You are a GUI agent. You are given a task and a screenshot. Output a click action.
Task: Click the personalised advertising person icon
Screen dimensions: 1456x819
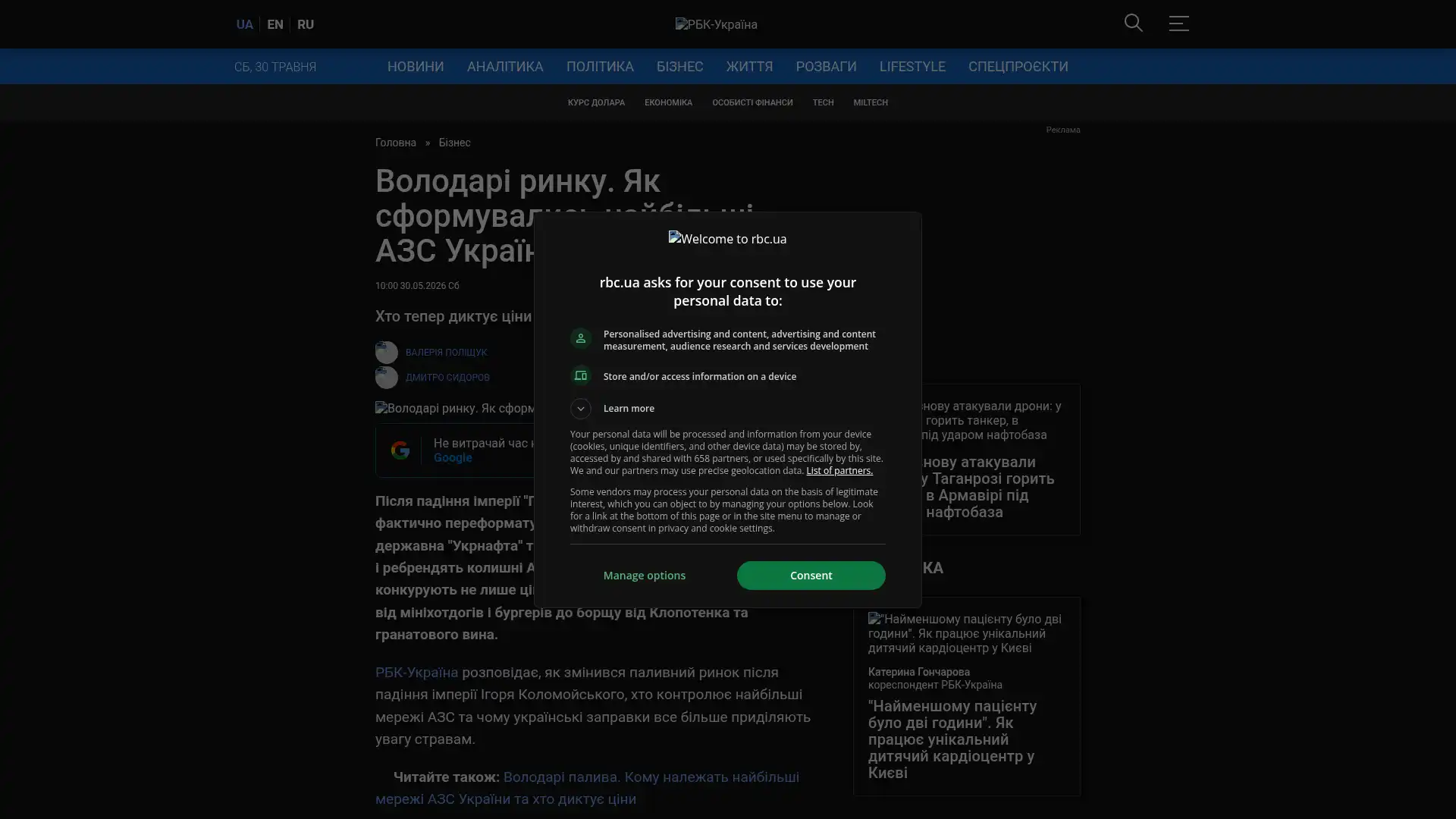point(581,338)
